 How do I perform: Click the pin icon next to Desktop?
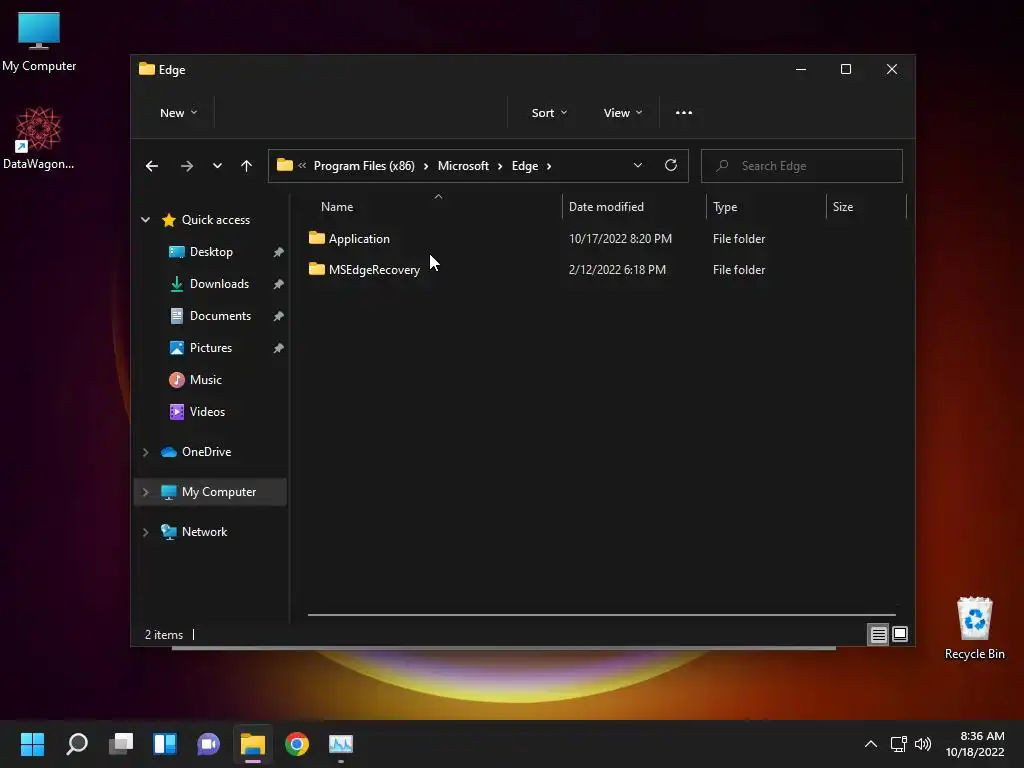point(278,252)
